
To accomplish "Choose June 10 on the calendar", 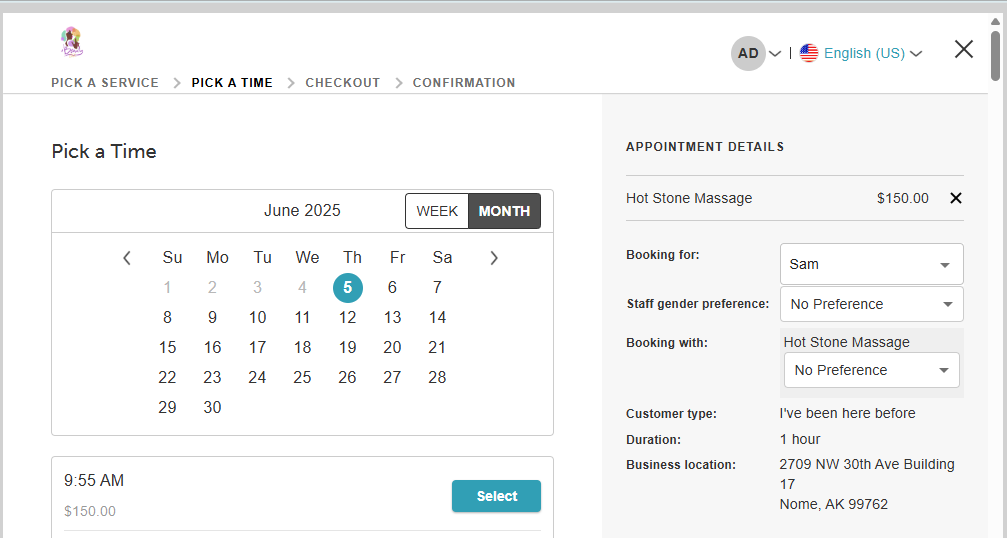I will pyautogui.click(x=258, y=318).
